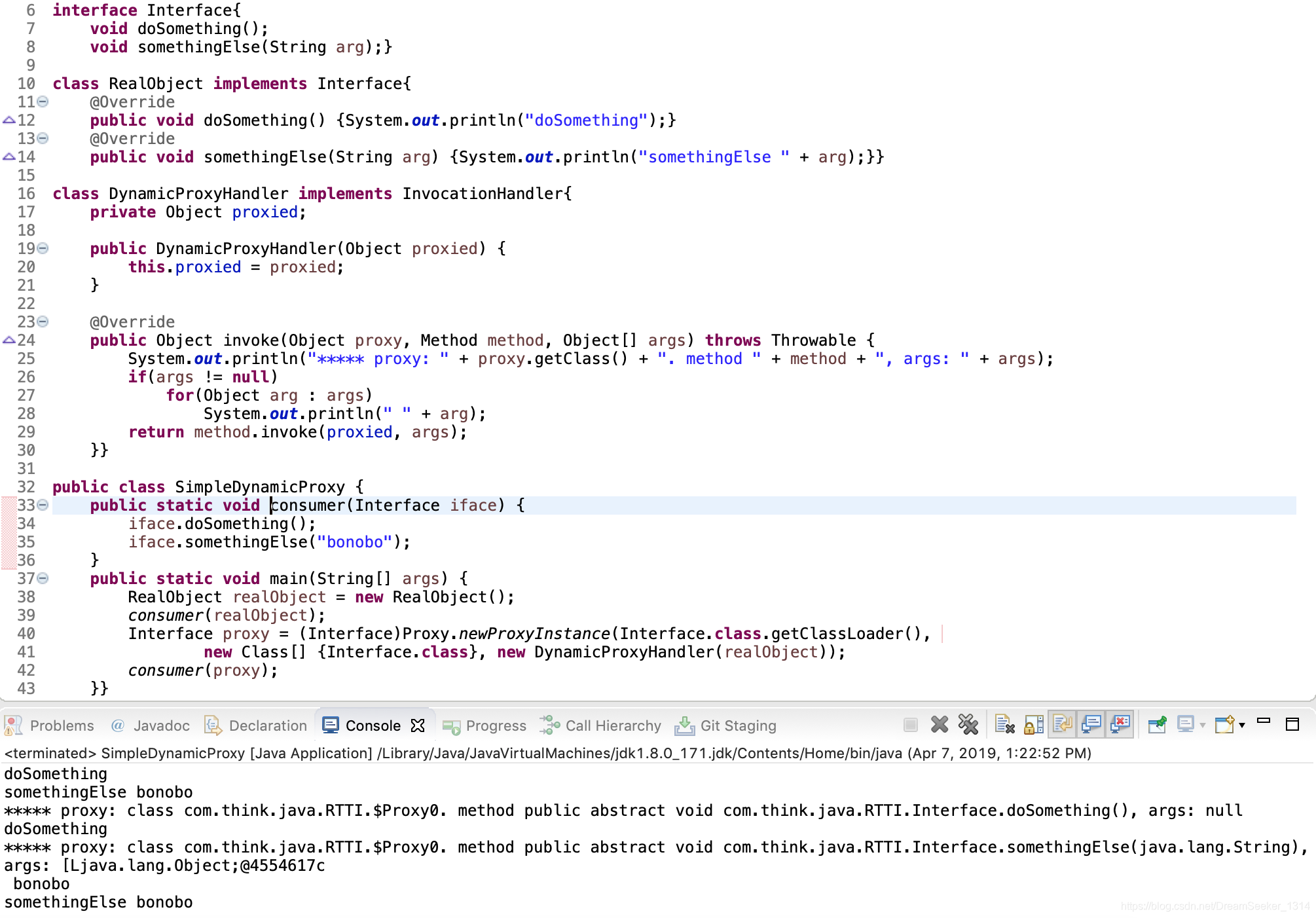Click 'InvocationHandler' on line 16
This screenshot has height=918, width=1316.
(x=483, y=193)
